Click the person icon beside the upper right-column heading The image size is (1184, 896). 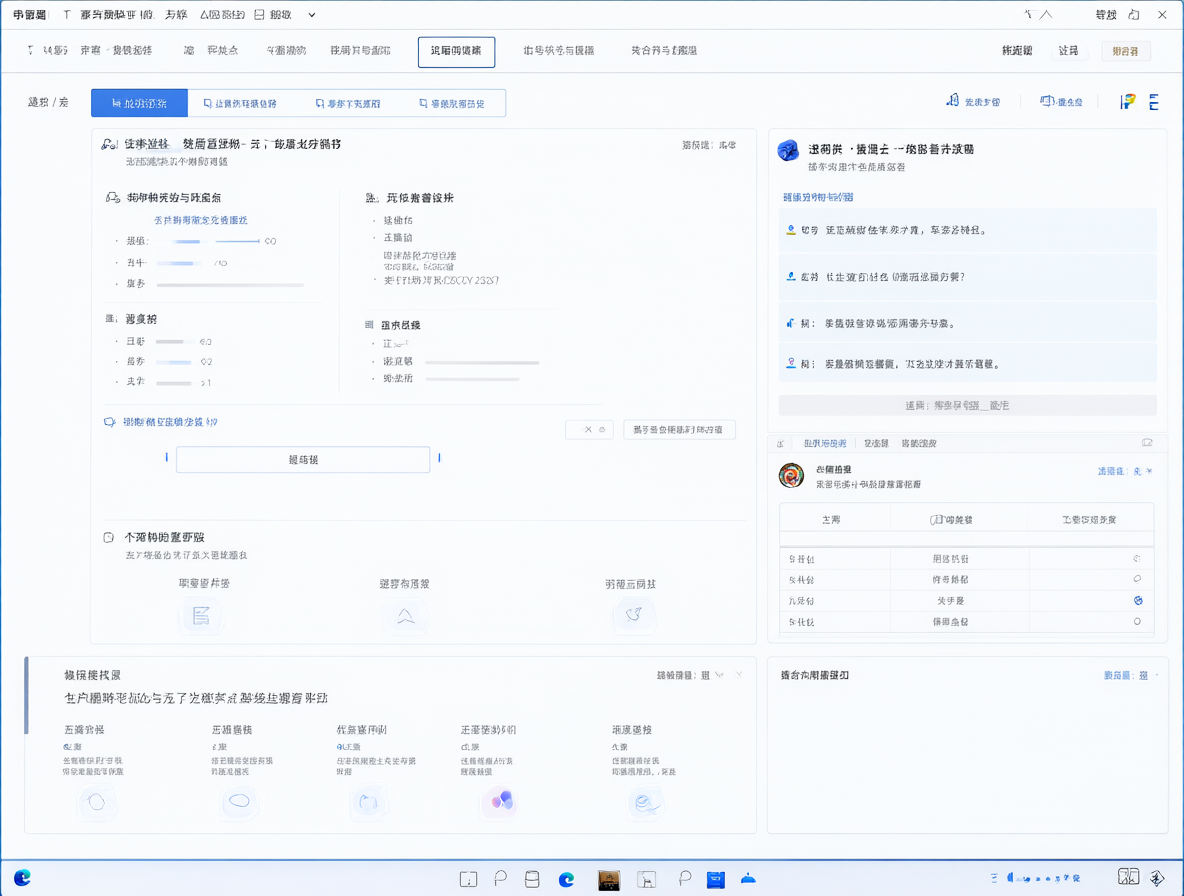coord(371,198)
